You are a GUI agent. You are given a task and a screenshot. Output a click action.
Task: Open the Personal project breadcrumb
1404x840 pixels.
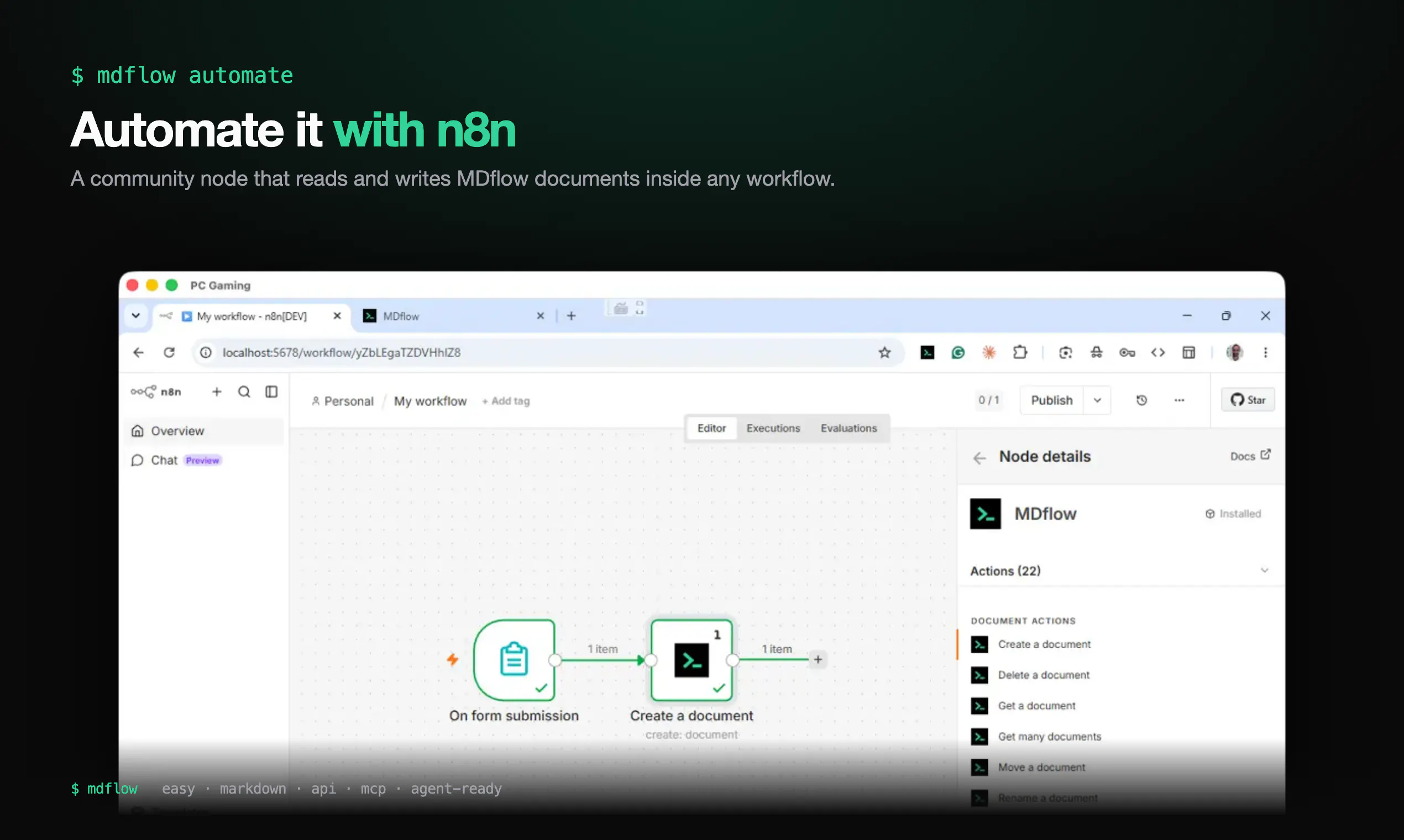point(343,401)
